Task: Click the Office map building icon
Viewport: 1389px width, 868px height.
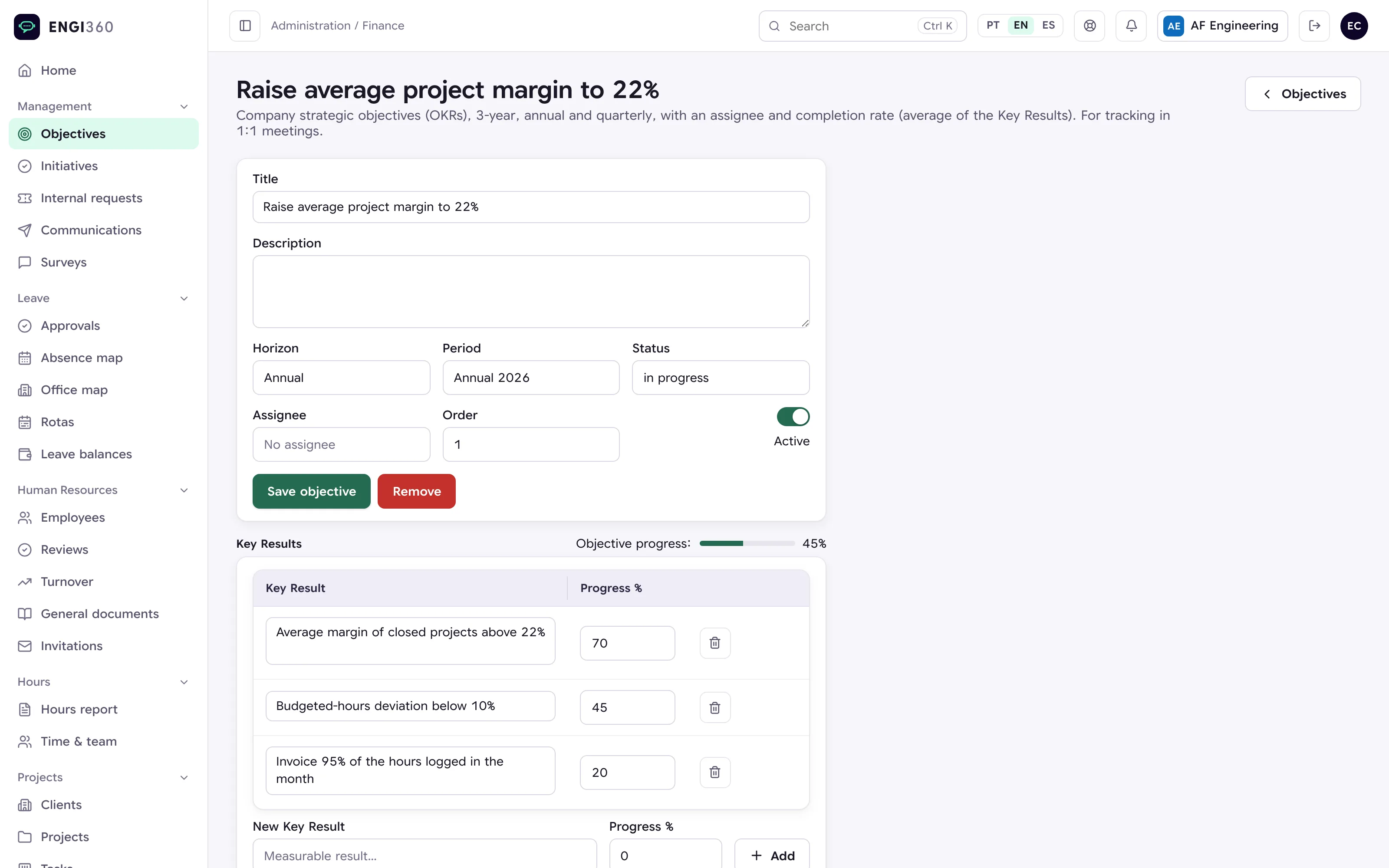Action: [25, 390]
